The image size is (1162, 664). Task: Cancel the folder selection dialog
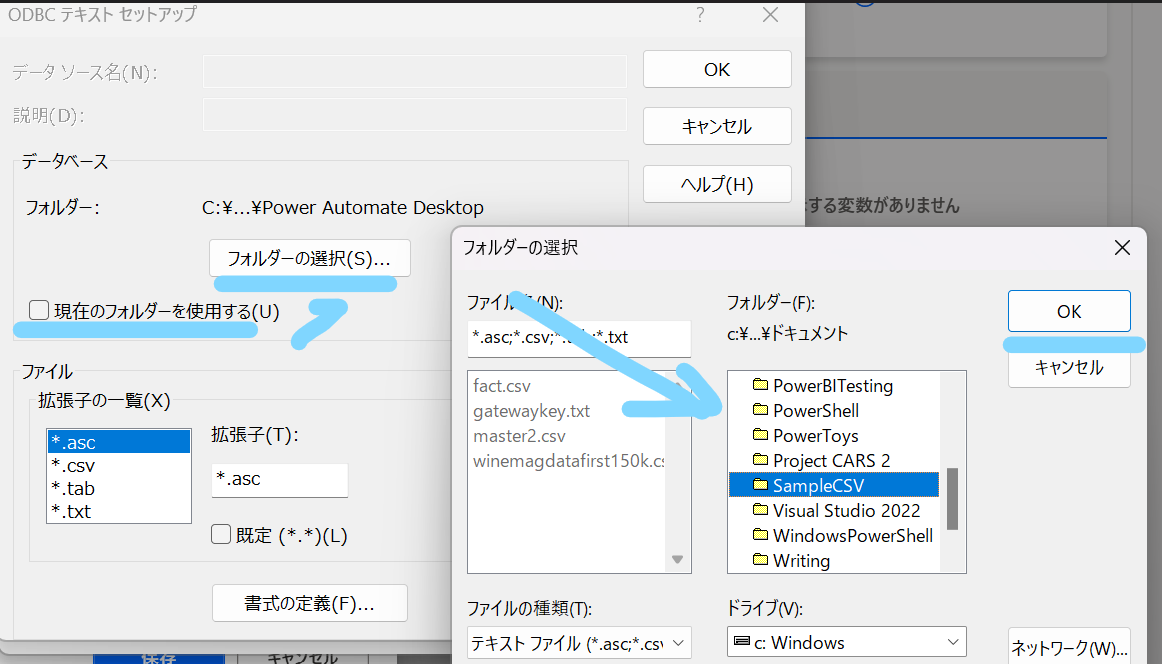click(x=1069, y=368)
